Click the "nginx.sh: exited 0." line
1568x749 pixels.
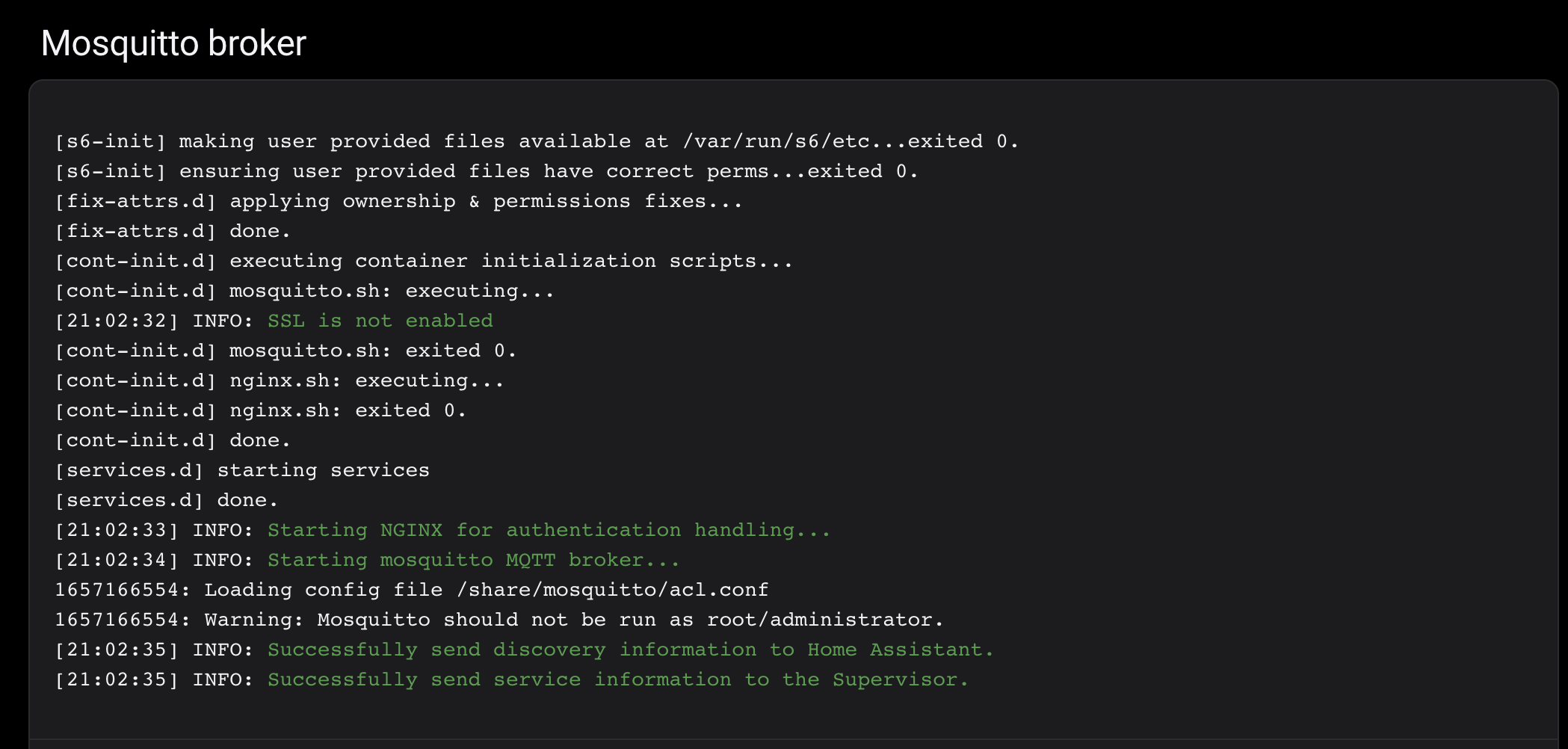(261, 410)
